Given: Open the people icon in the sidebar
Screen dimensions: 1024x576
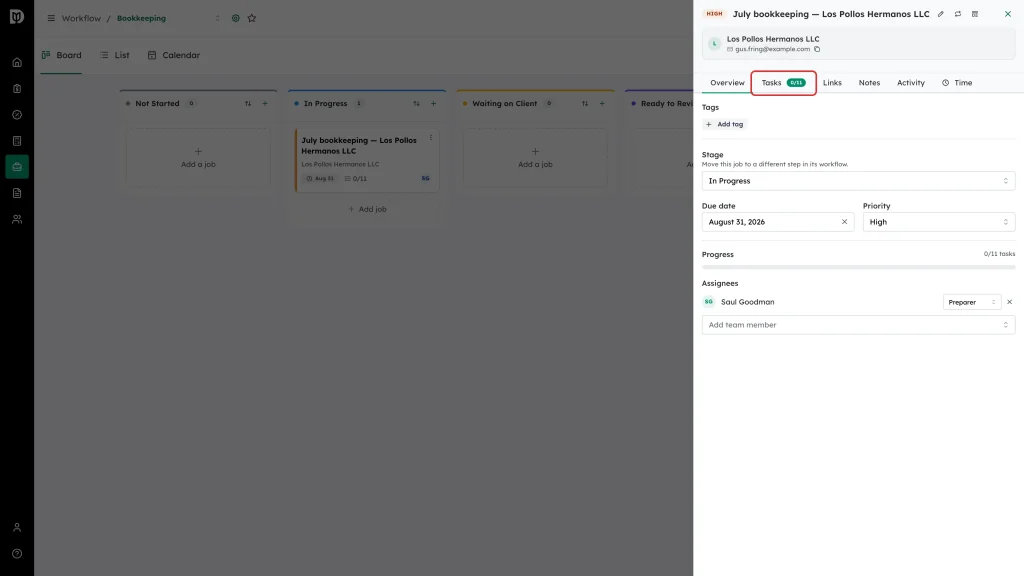Looking at the screenshot, I should [x=17, y=219].
